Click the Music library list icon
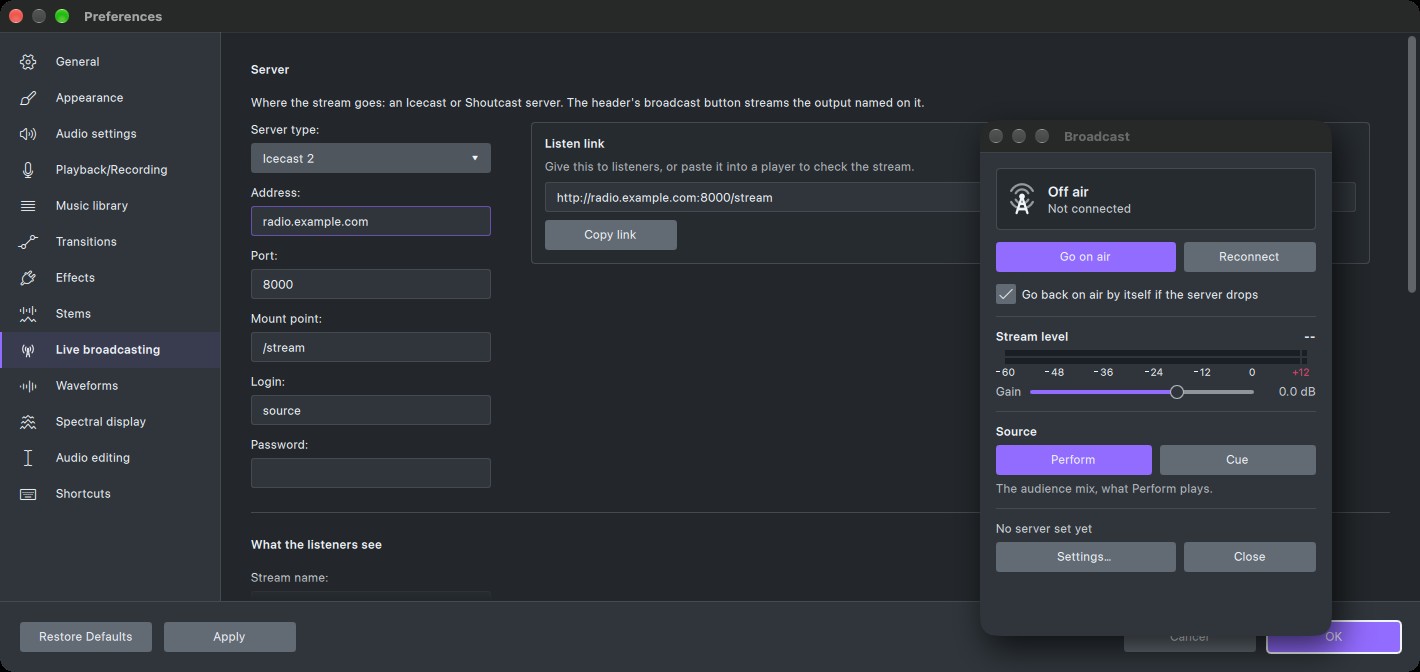The image size is (1420, 672). pos(28,206)
